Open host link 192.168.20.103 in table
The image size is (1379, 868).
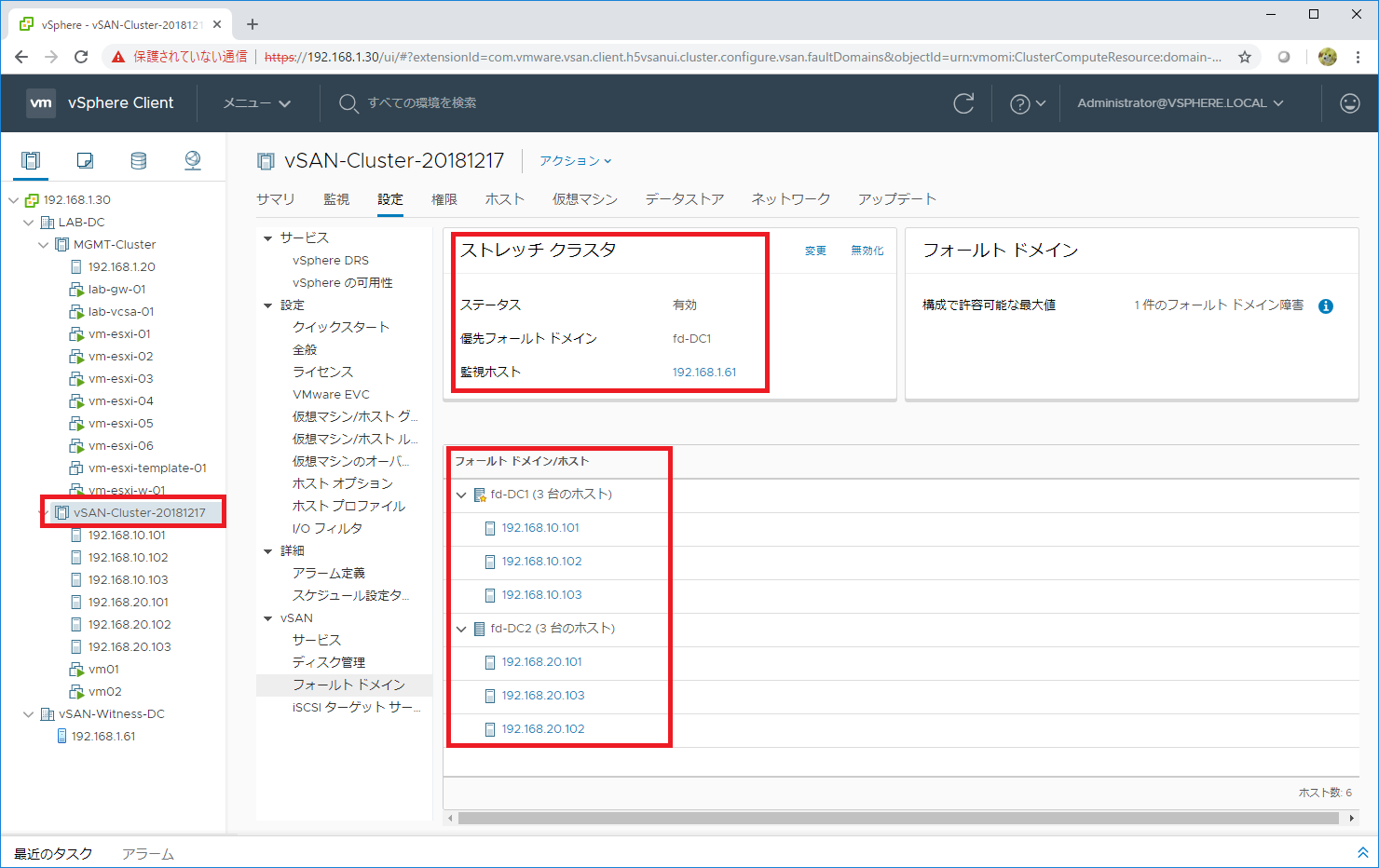point(543,696)
